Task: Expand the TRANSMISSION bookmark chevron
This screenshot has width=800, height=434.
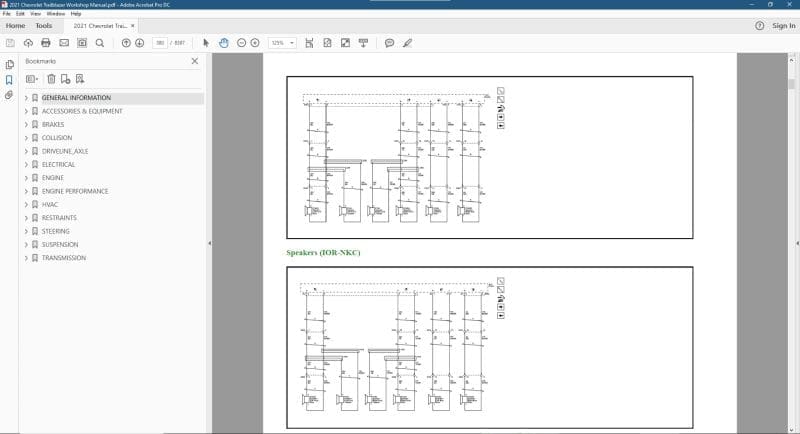Action: tap(26, 258)
